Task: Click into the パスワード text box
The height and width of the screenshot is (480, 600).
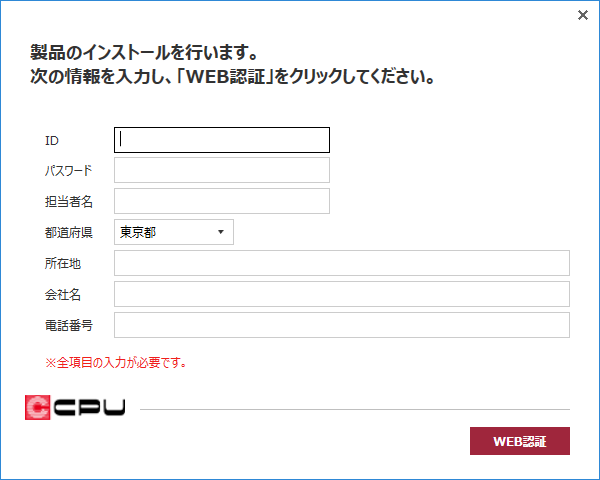Action: 222,170
